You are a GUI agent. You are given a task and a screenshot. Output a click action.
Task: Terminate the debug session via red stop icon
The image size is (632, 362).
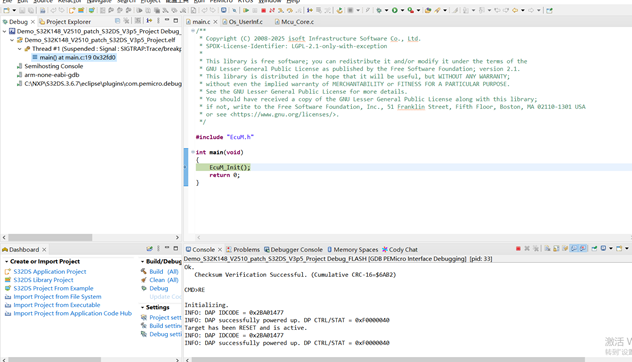click(x=263, y=10)
